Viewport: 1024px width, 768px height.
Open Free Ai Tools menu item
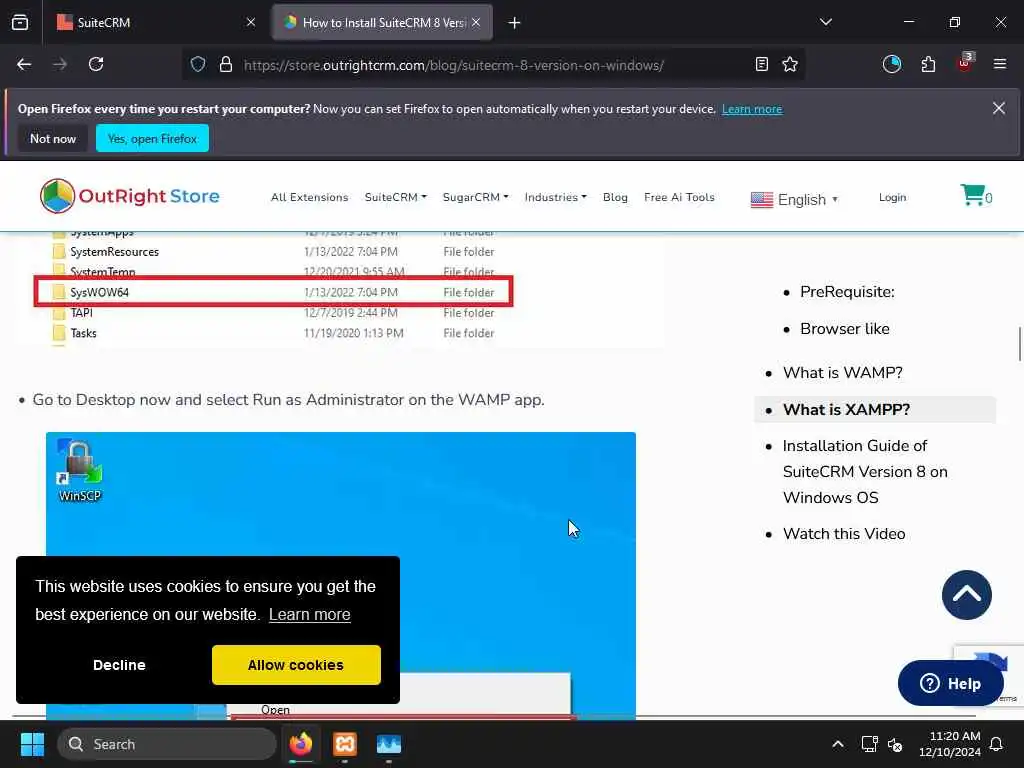coord(679,197)
